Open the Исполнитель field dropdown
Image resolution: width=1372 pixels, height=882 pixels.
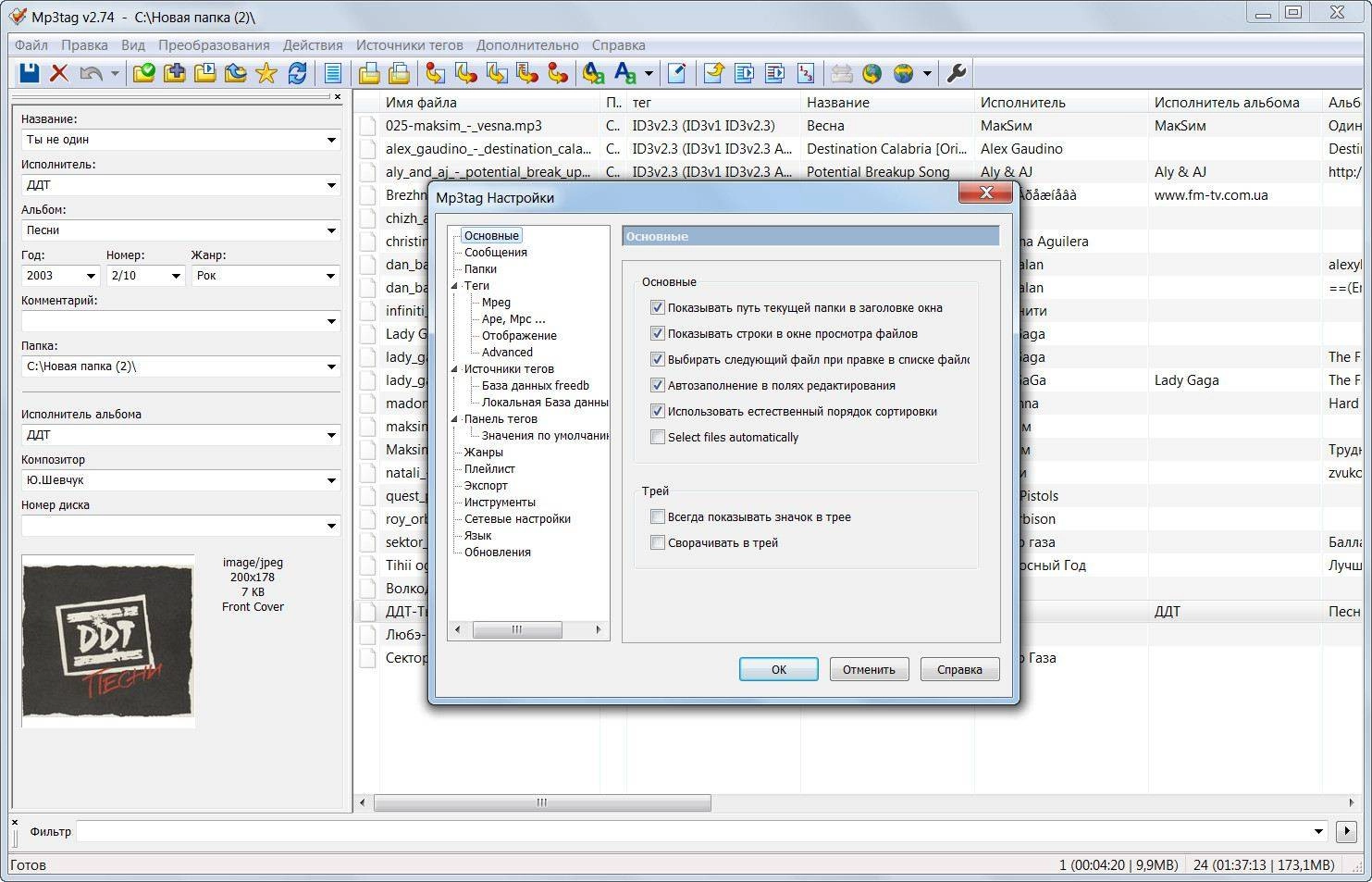pos(331,185)
